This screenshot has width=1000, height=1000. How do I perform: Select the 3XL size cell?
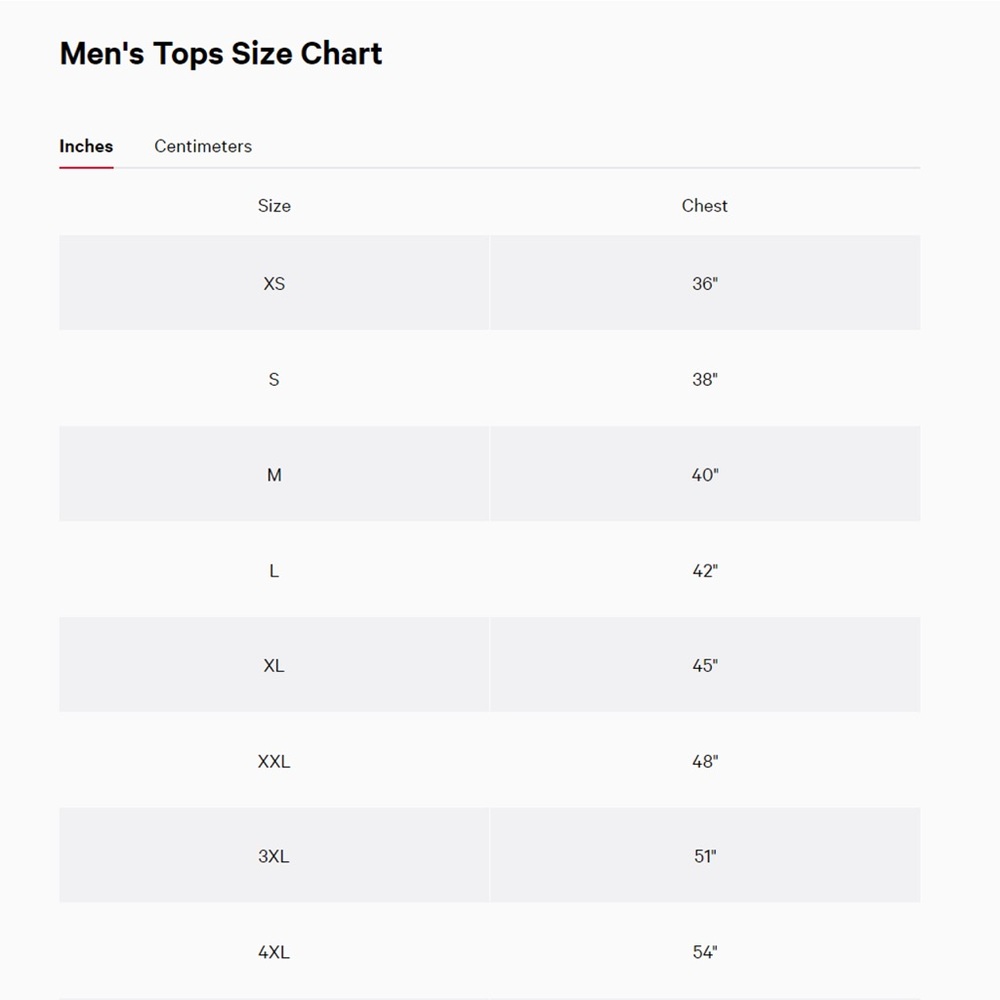pos(274,856)
